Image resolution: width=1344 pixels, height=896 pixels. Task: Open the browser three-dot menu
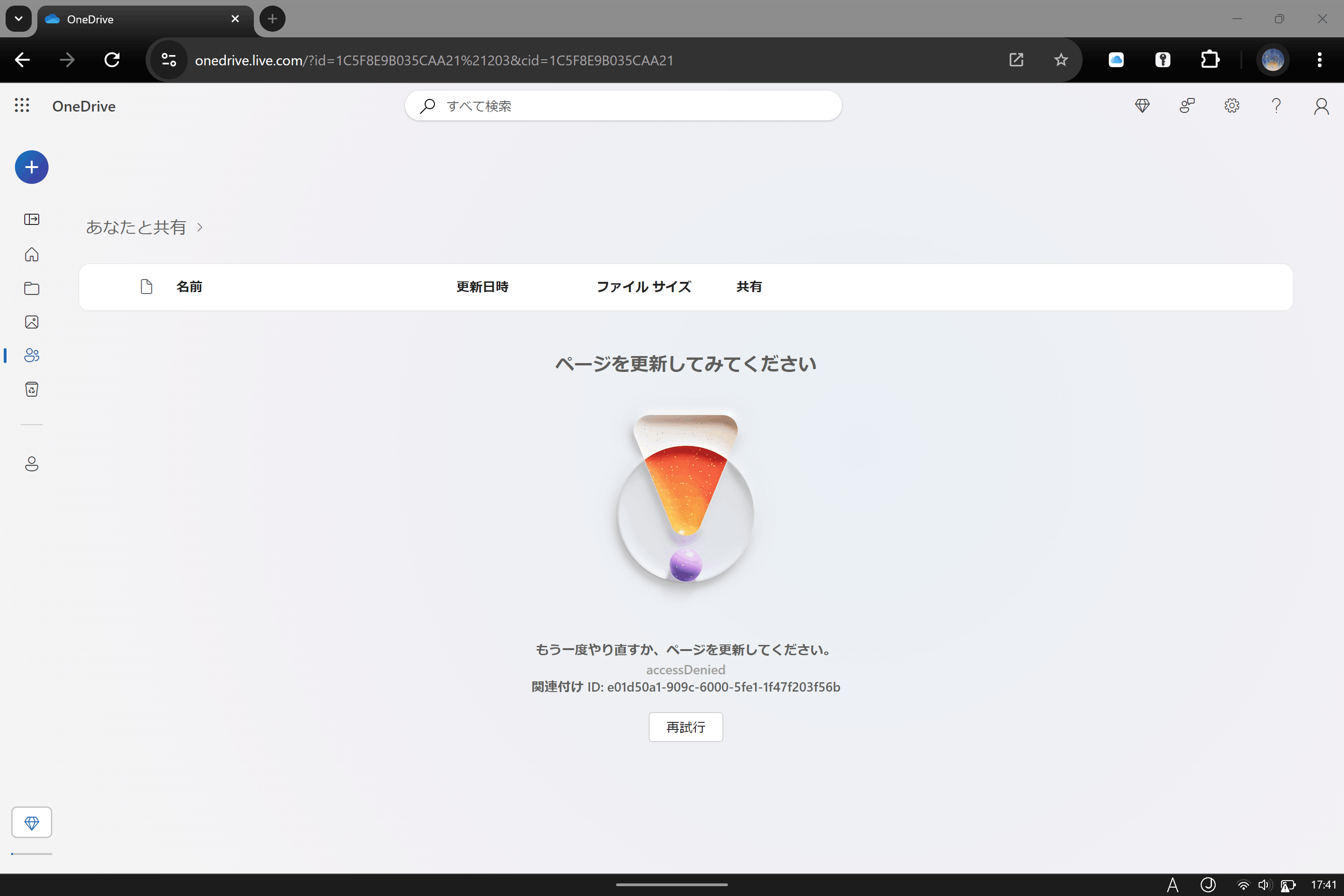1320,59
